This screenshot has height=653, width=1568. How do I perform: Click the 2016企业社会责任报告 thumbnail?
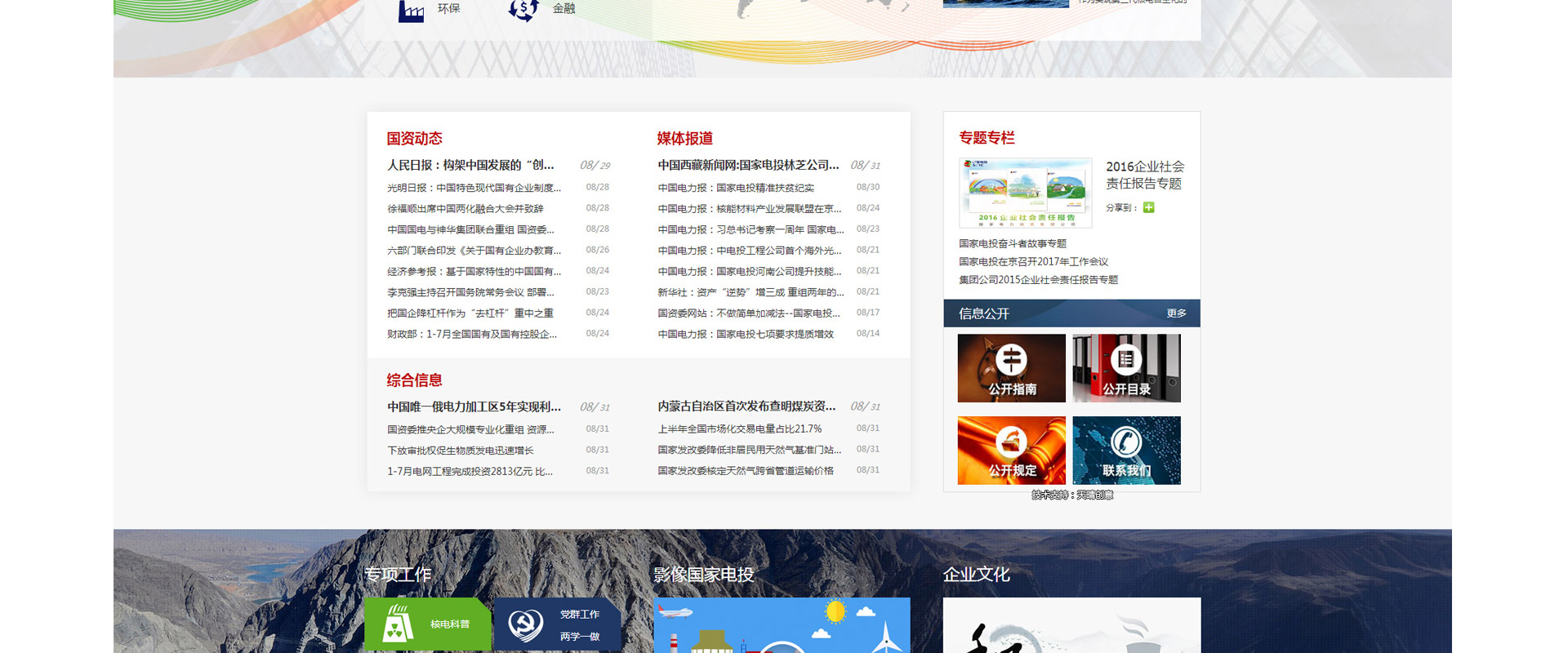1025,193
